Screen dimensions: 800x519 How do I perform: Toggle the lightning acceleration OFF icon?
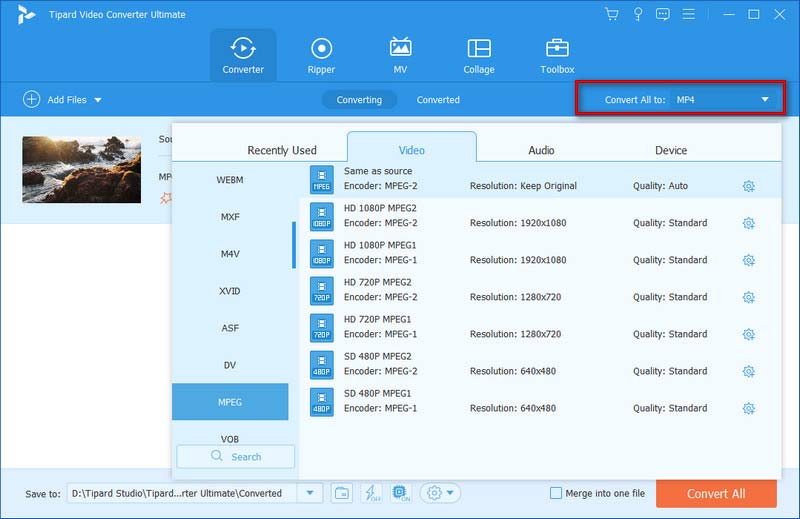coord(371,493)
